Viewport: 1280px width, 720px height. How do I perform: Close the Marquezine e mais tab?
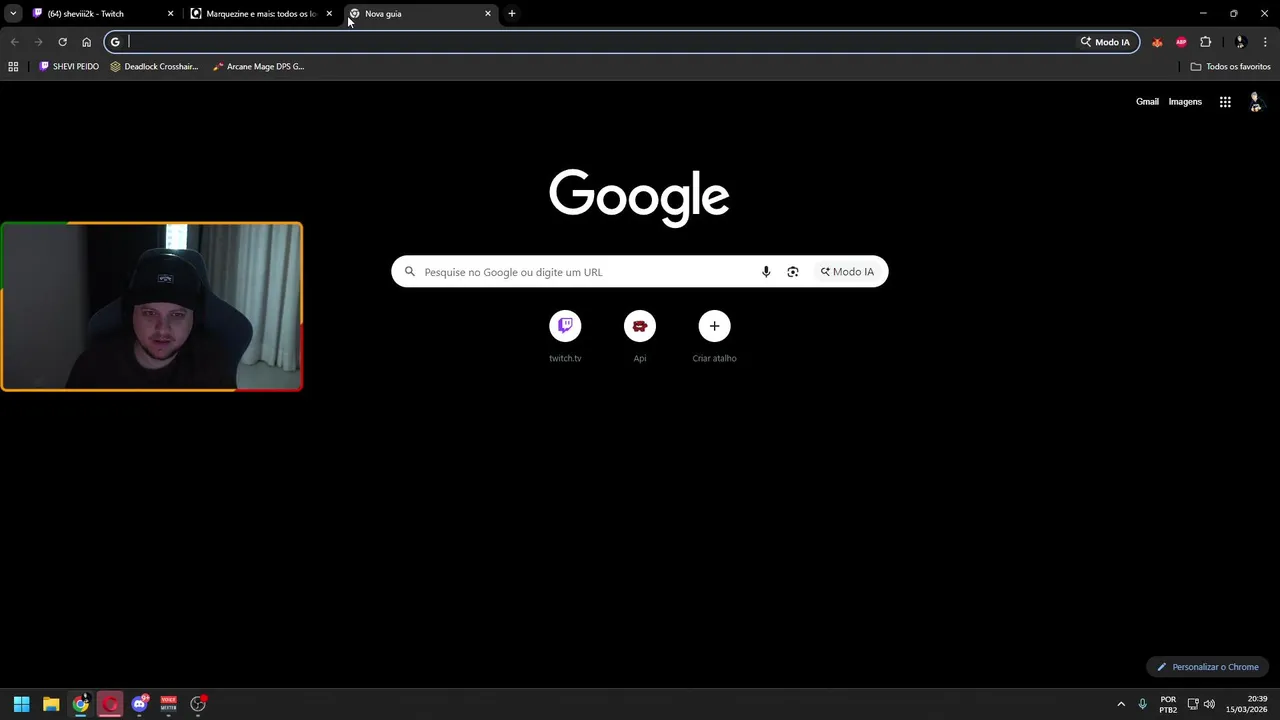(x=329, y=14)
